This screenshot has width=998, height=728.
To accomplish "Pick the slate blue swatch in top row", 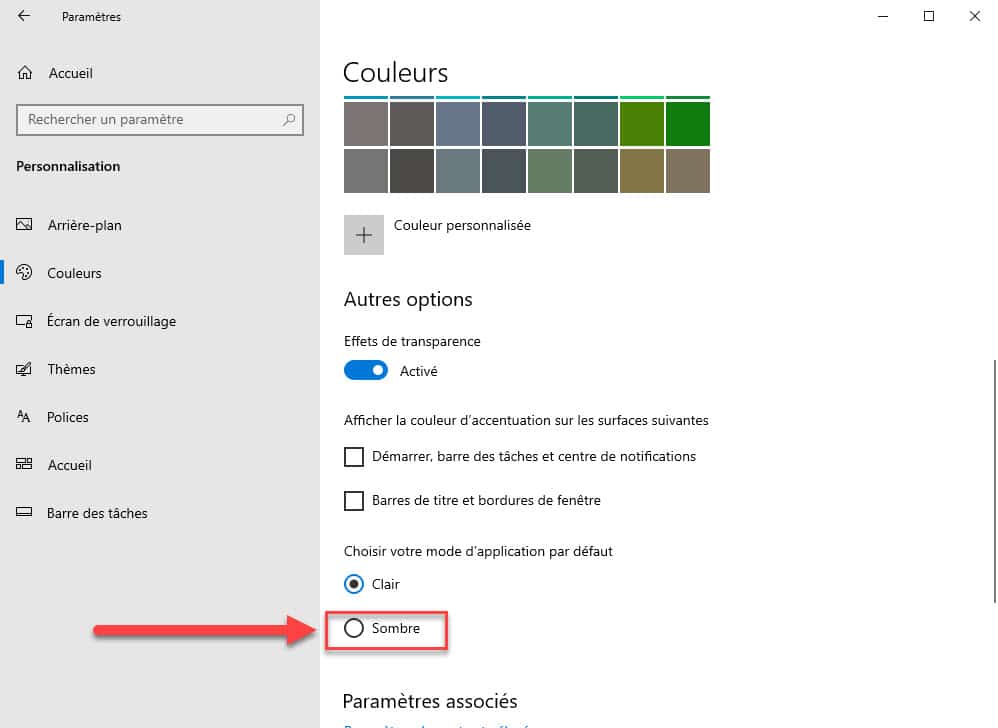I will click(x=458, y=123).
